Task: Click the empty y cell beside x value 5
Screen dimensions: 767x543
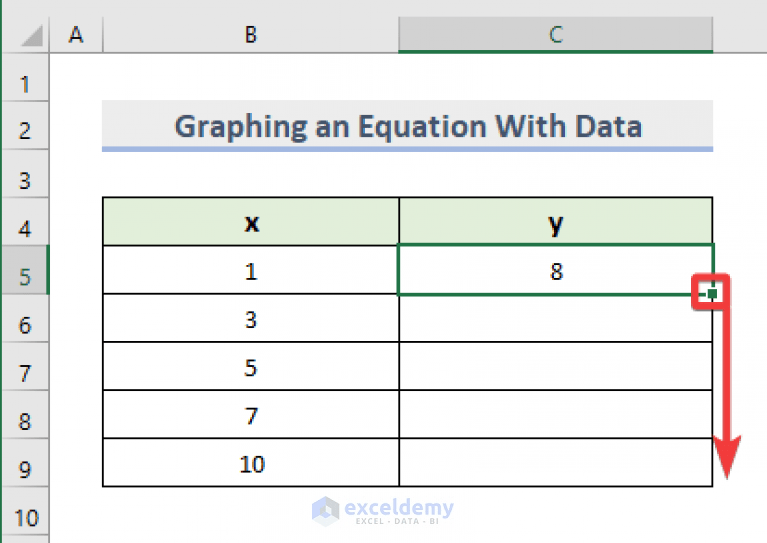Action: click(556, 367)
